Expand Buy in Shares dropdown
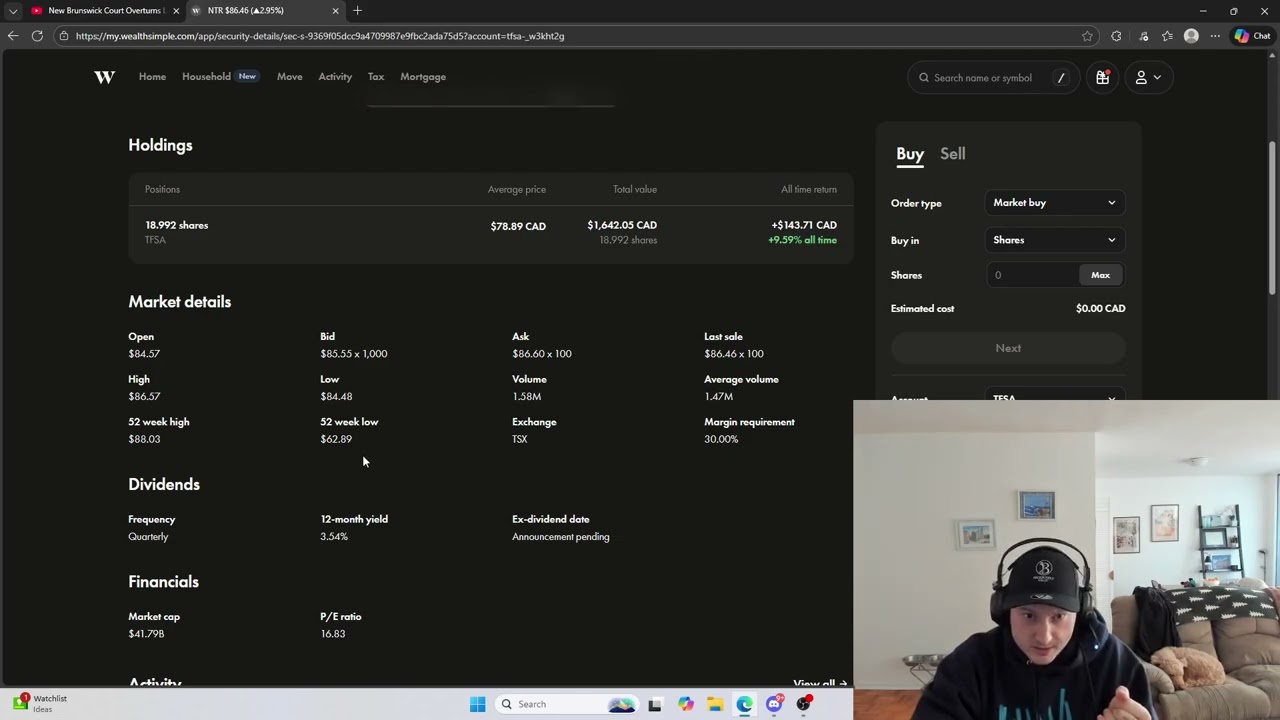Image resolution: width=1280 pixels, height=720 pixels. (x=1054, y=240)
